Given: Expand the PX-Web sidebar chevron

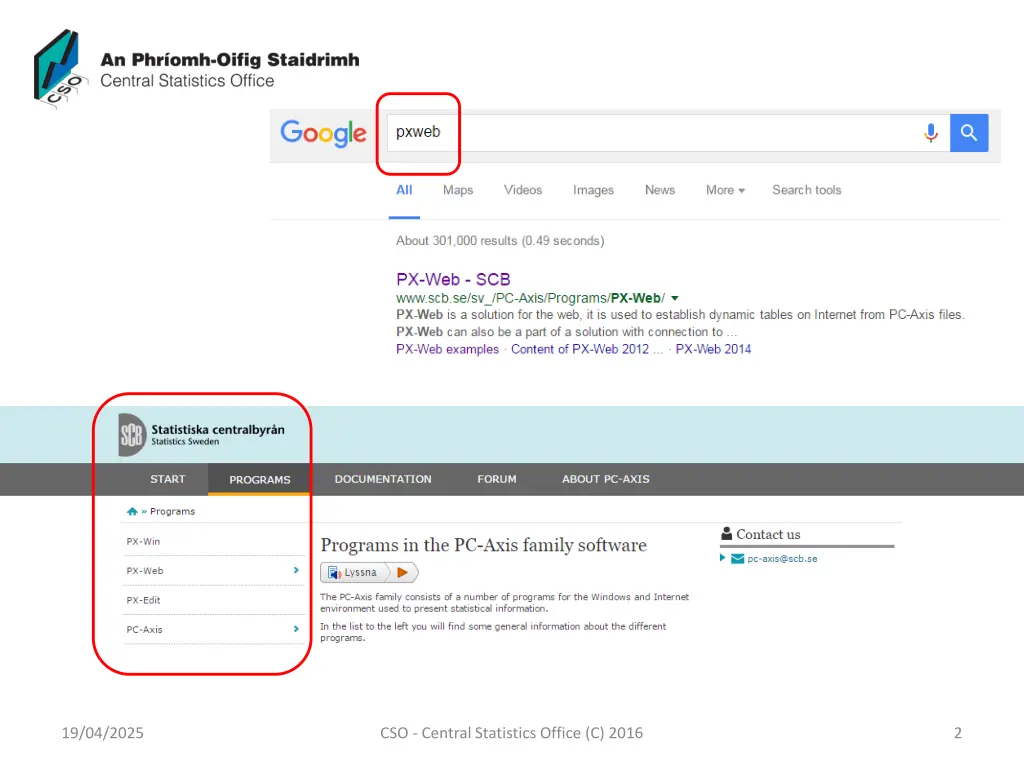Looking at the screenshot, I should click(296, 570).
